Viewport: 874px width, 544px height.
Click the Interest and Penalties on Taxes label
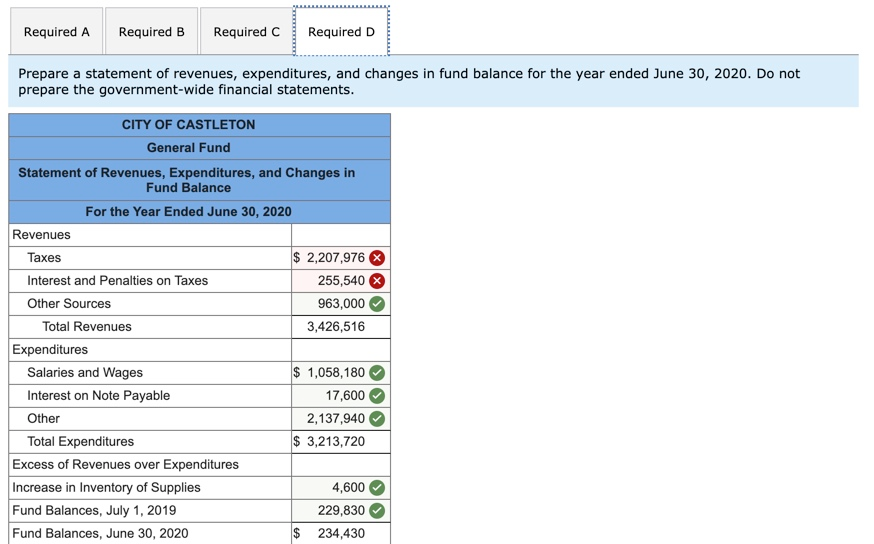pos(118,281)
